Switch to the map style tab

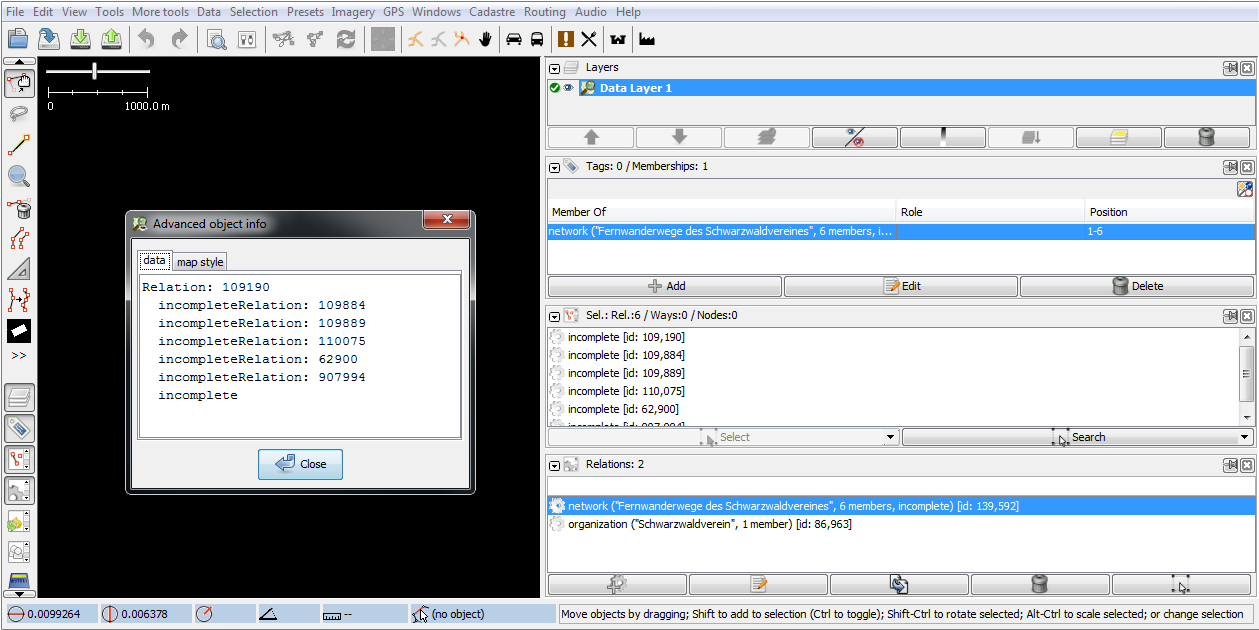click(x=200, y=262)
